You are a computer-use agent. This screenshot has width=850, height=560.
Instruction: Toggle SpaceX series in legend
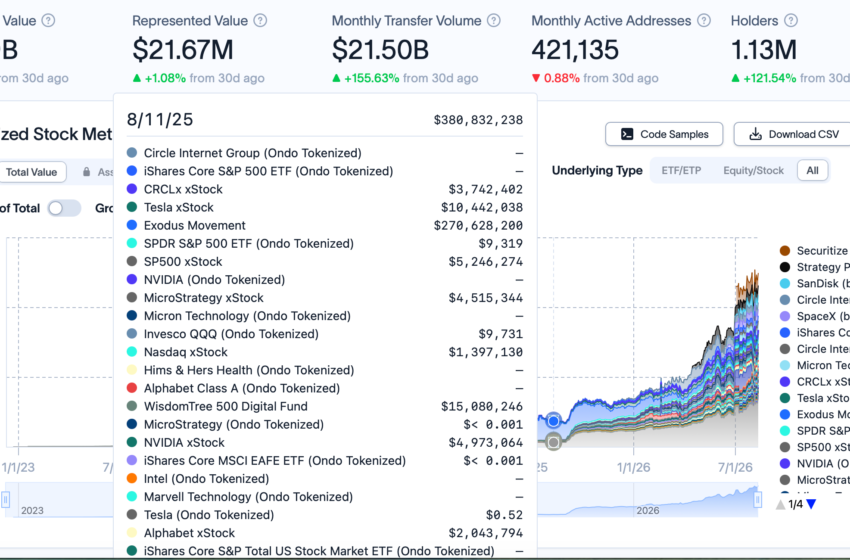814,316
